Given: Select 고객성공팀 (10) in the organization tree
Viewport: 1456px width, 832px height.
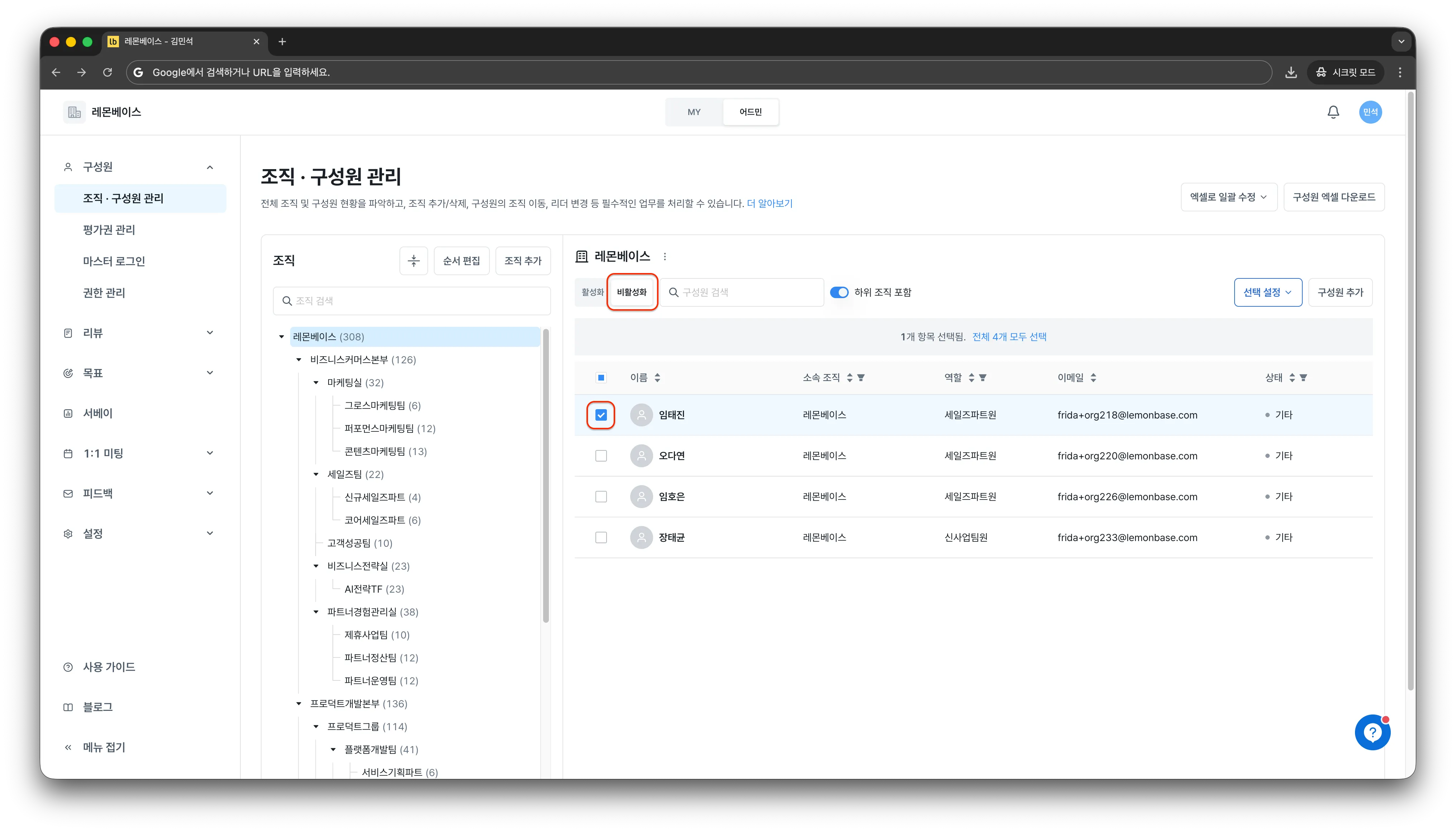Looking at the screenshot, I should (360, 543).
